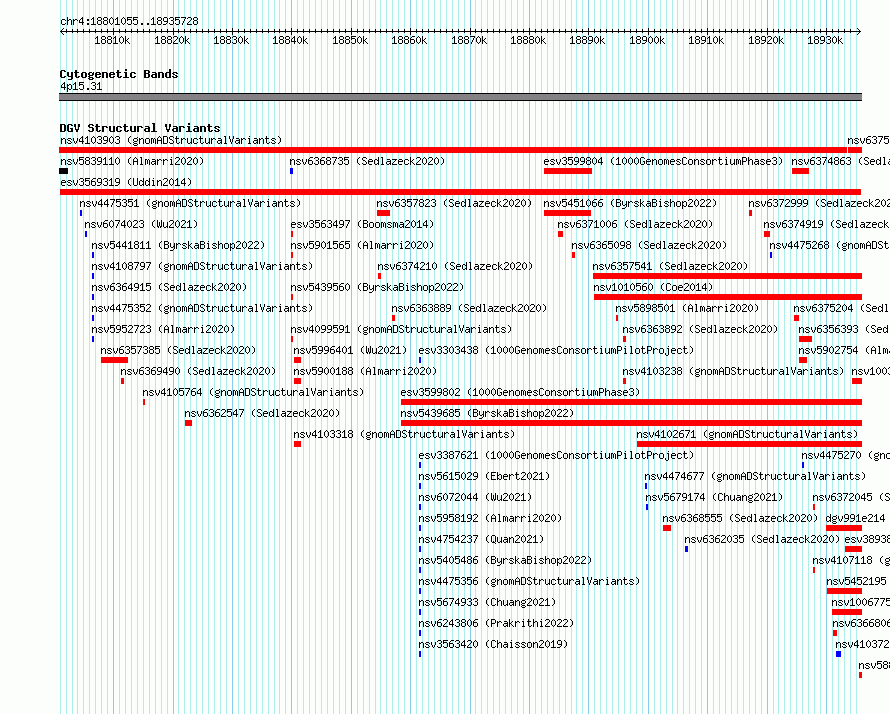The image size is (890, 714).
Task: Open nsv6365098 (Sedlazeck2020) variant
Action: point(649,245)
